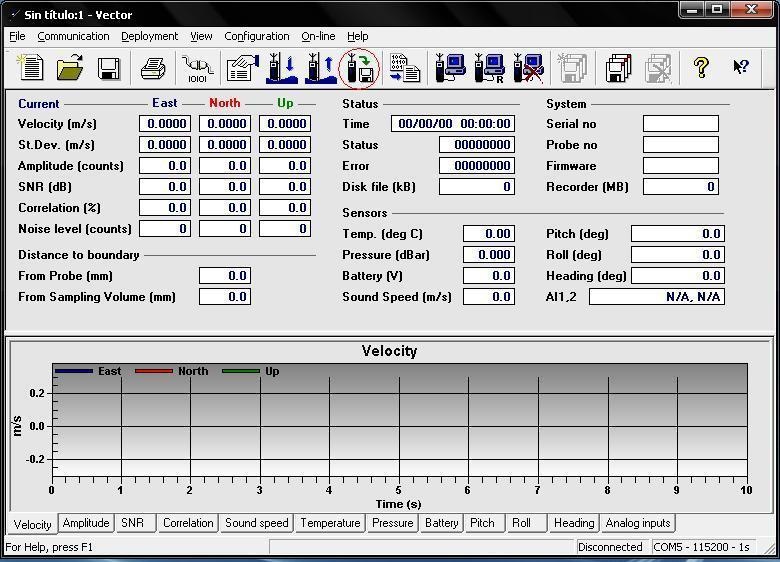The width and height of the screenshot is (780, 562).
Task: Click the greyed new disk file icon
Action: (572, 68)
